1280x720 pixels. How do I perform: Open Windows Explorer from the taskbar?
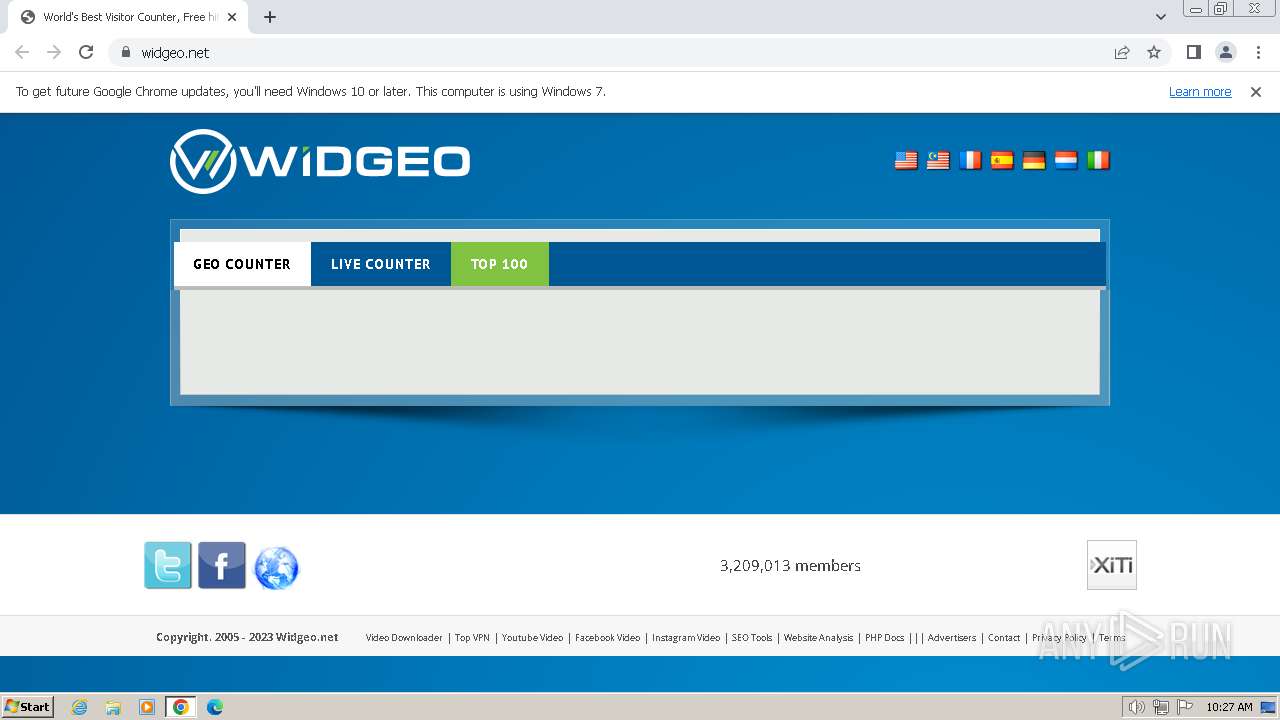[x=113, y=707]
